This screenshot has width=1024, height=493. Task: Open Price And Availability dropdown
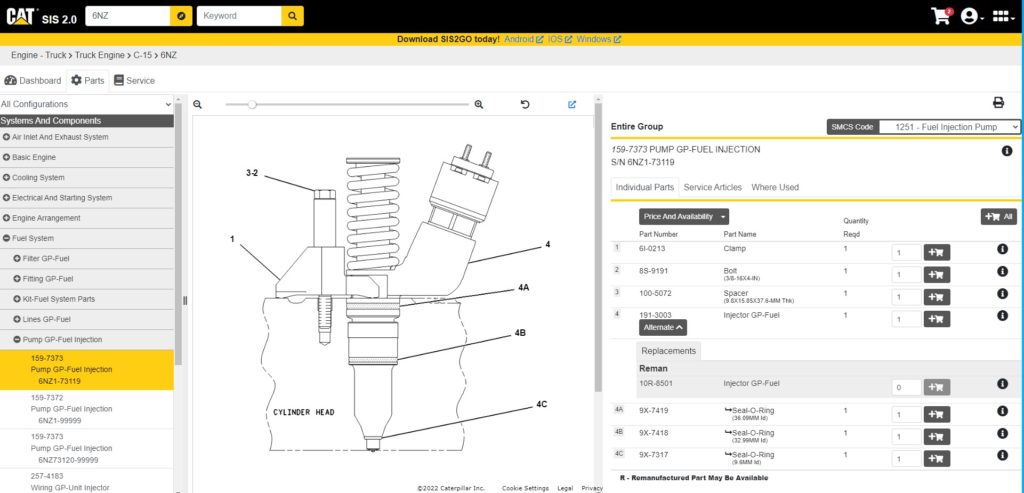pos(684,216)
